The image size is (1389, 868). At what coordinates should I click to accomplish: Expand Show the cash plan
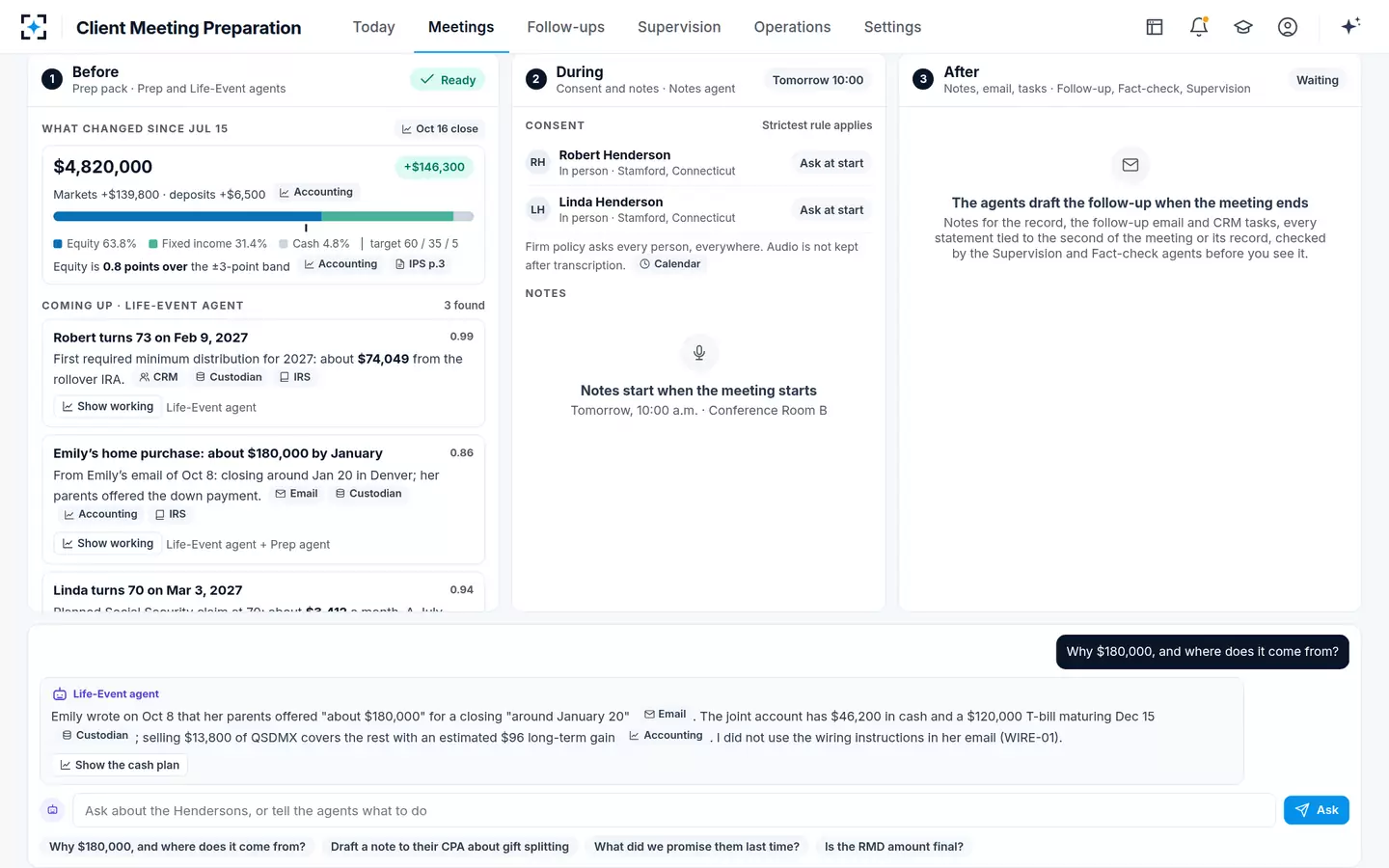[120, 765]
